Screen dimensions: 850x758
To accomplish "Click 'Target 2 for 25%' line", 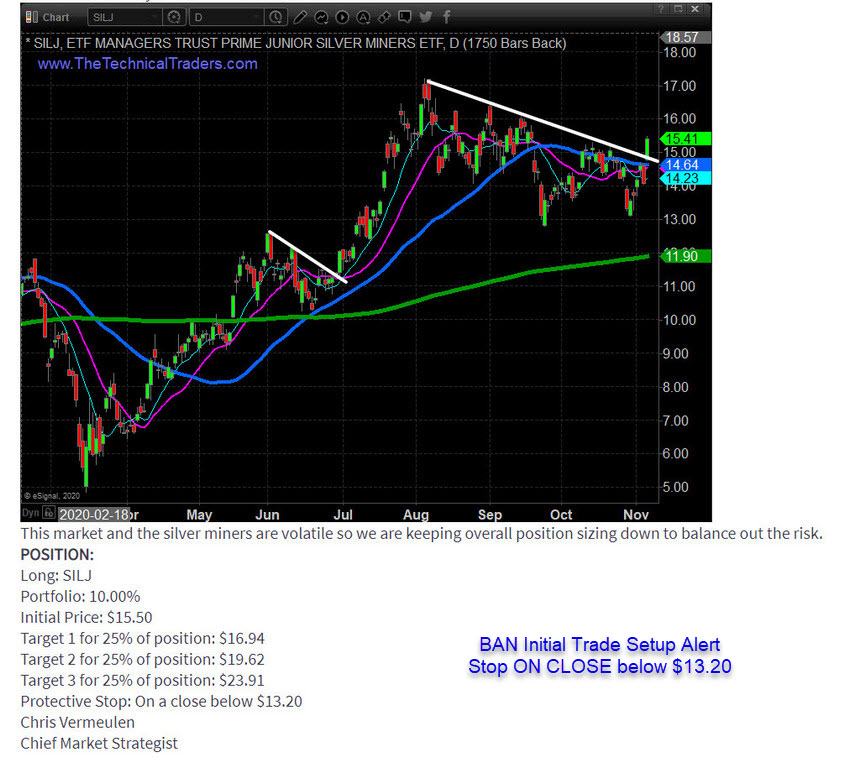I will coord(143,659).
